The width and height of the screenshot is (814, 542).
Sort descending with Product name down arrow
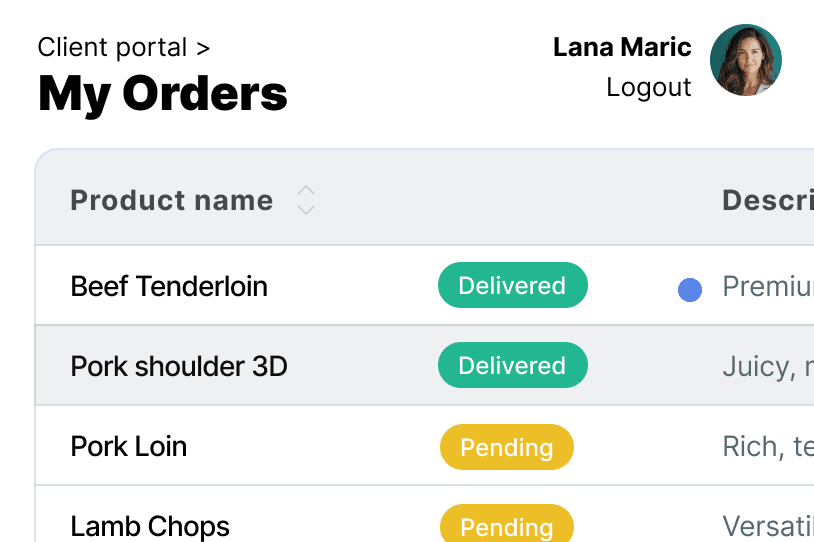(306, 209)
